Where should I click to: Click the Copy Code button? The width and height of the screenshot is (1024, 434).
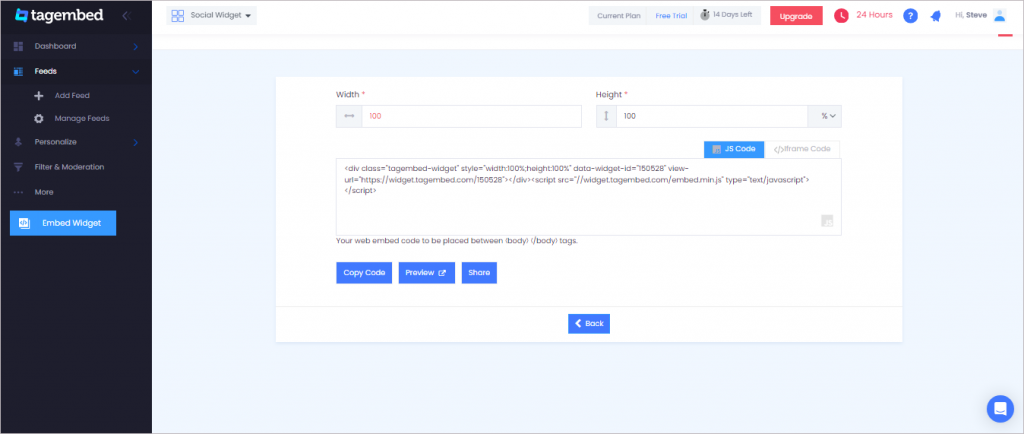(364, 273)
